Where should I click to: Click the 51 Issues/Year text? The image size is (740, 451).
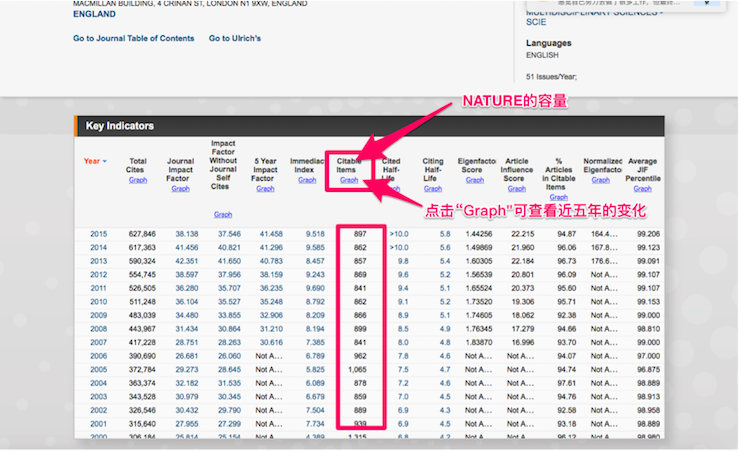(x=551, y=76)
